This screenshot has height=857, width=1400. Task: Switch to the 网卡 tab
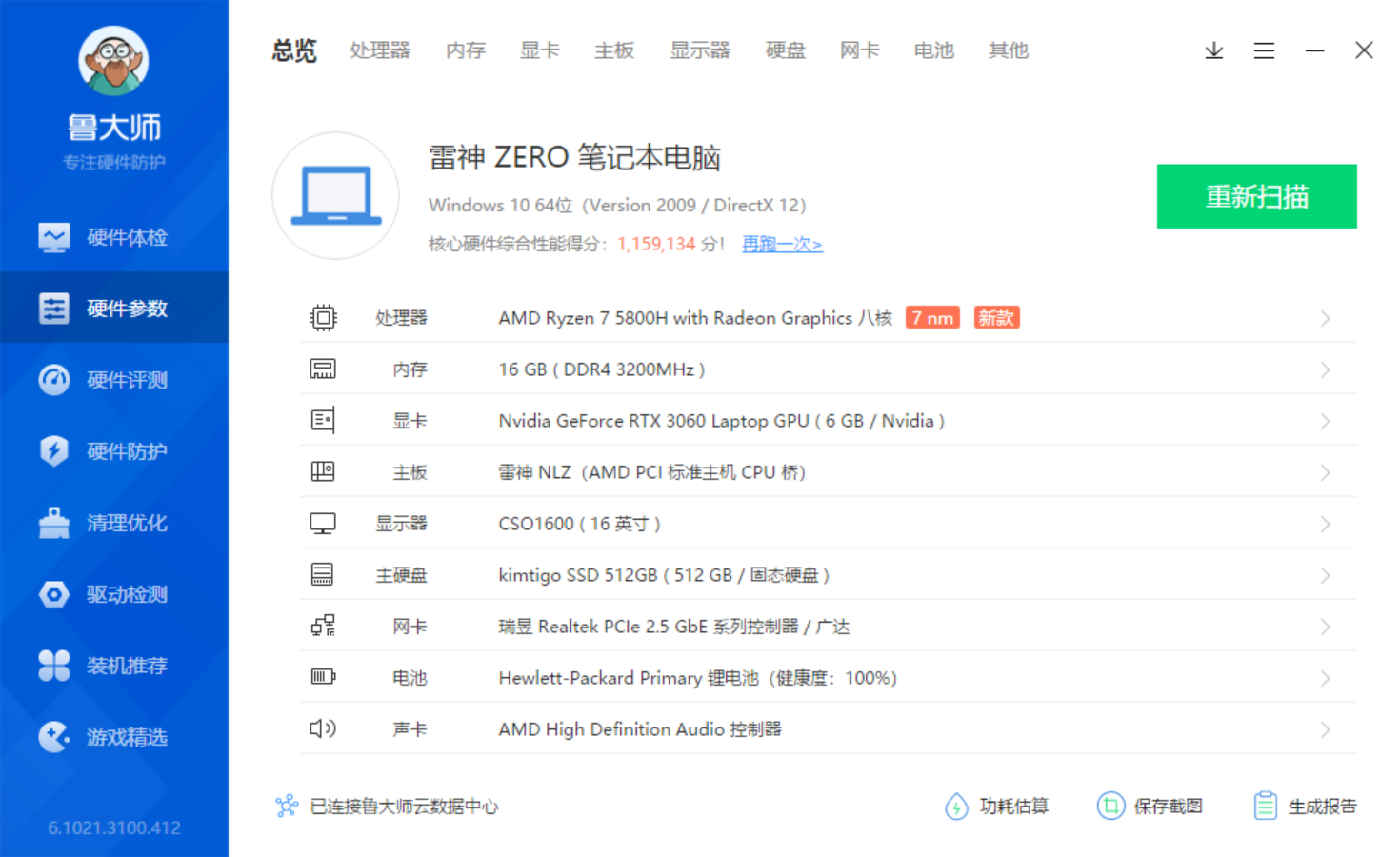860,50
